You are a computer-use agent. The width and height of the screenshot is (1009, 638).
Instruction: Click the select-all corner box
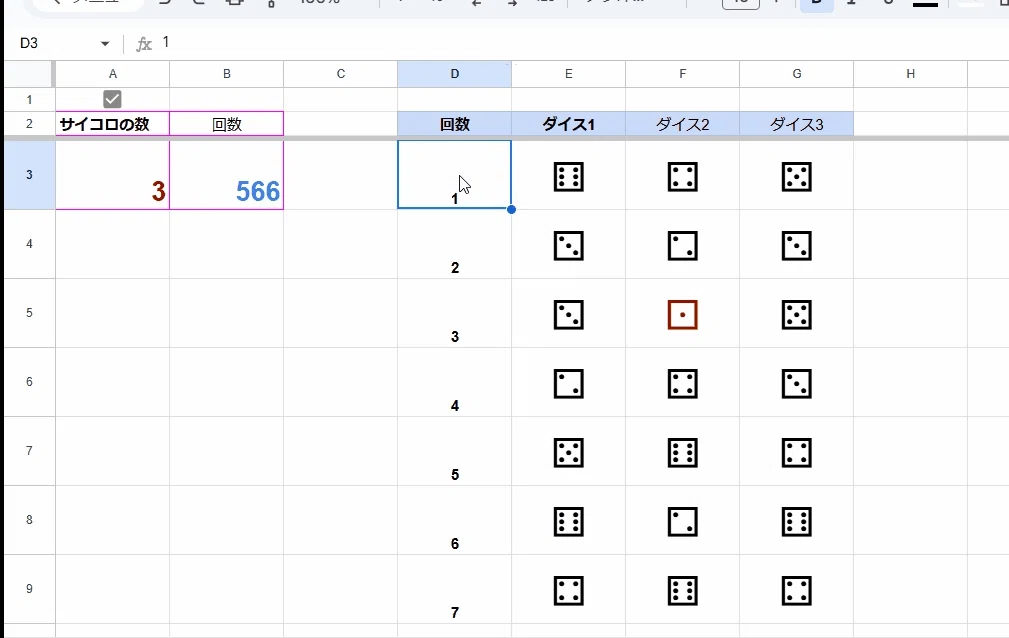[29, 74]
